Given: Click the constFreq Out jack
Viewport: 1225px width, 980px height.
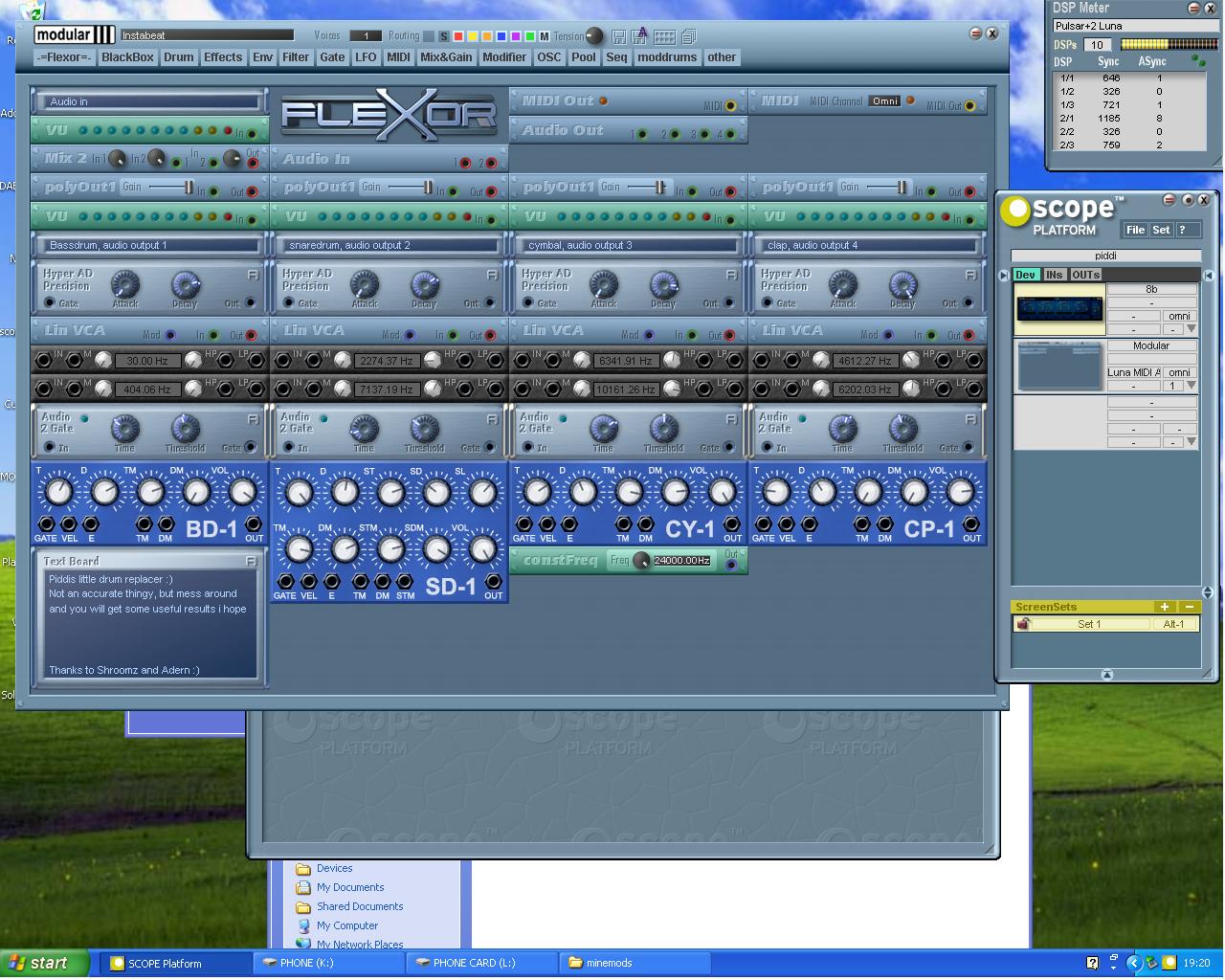Looking at the screenshot, I should click(x=732, y=566).
